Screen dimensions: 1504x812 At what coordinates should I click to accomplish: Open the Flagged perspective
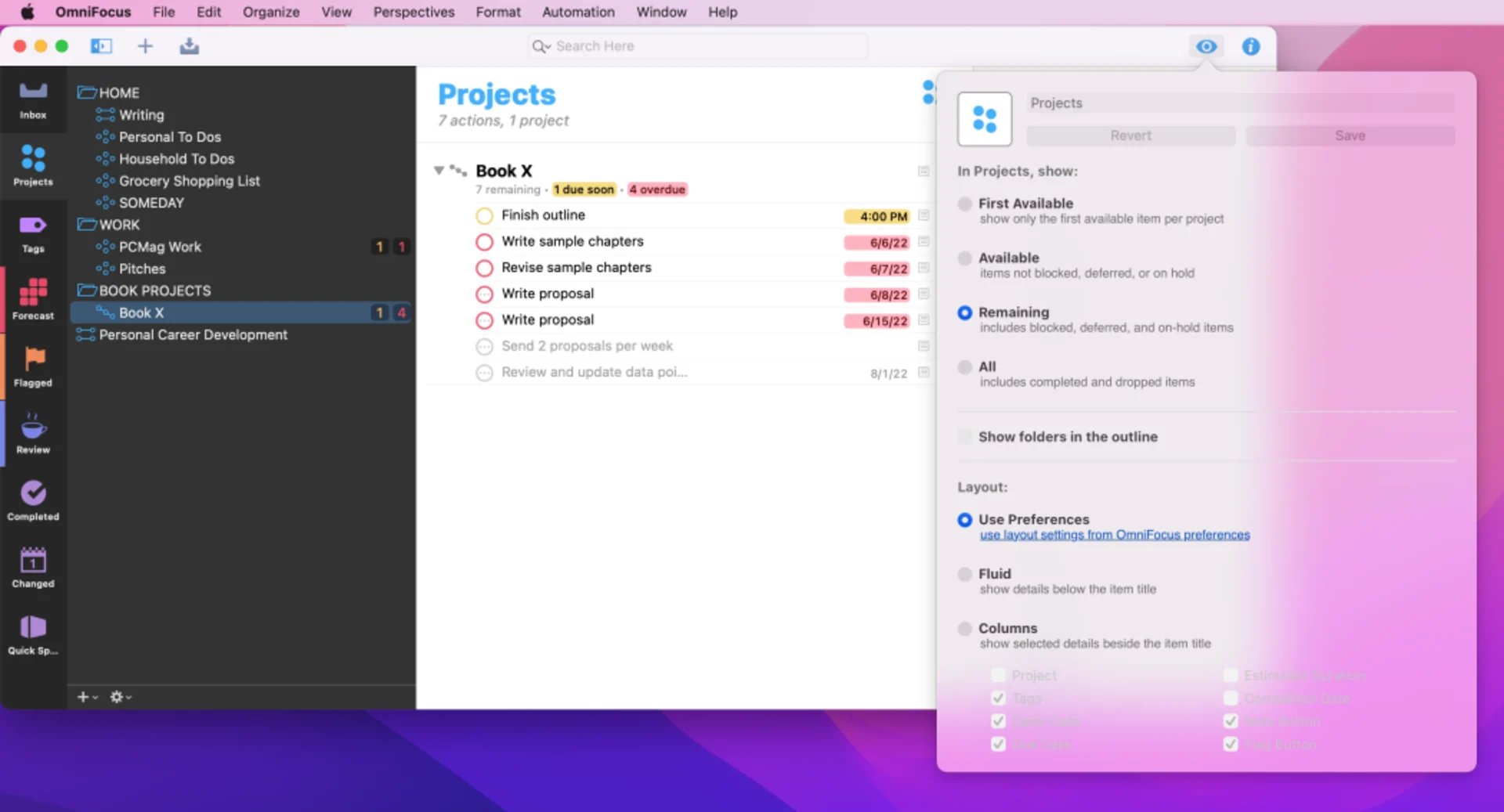tap(33, 366)
